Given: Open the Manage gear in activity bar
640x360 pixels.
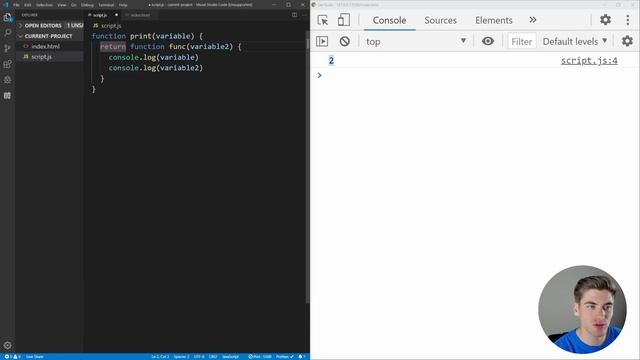Looking at the screenshot, I should [x=7, y=345].
